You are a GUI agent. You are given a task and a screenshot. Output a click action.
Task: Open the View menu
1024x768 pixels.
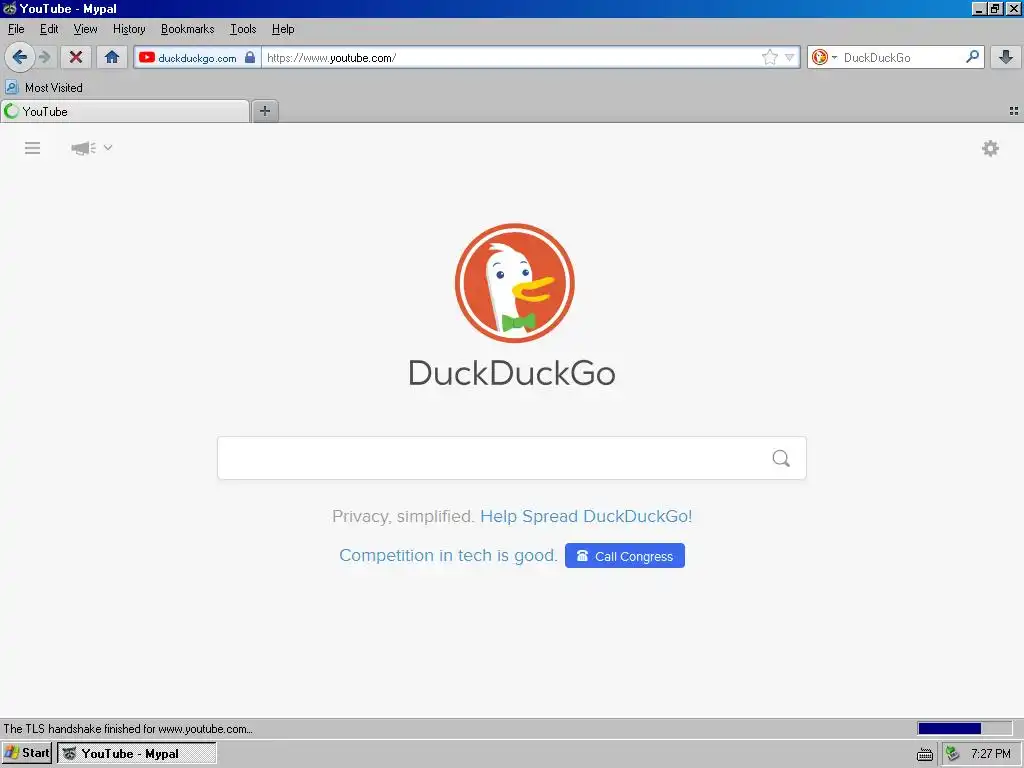point(86,29)
